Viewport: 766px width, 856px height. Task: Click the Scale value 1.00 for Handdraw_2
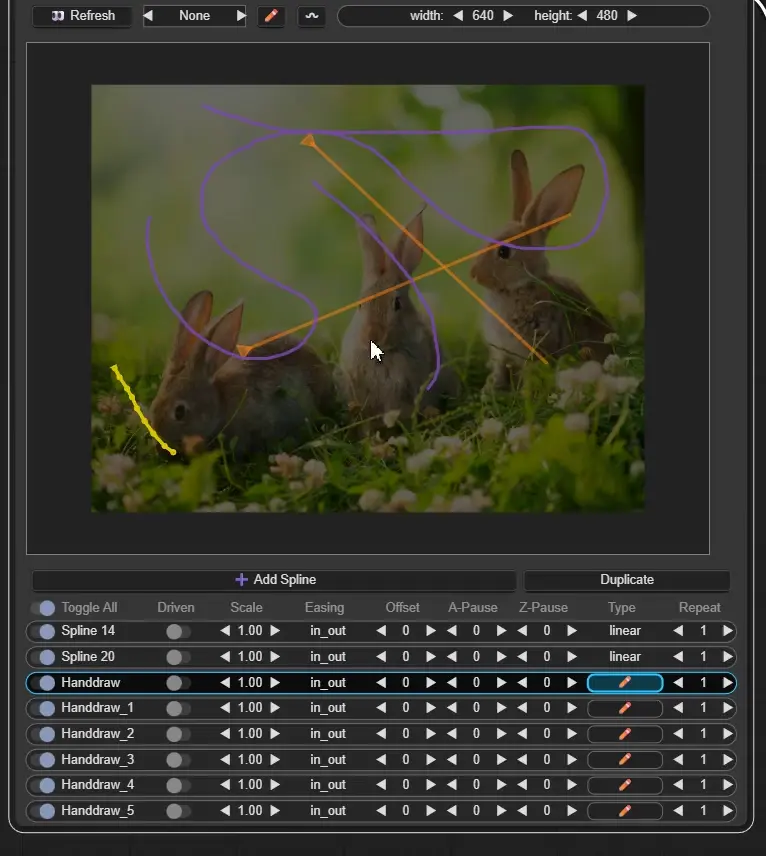coord(250,734)
